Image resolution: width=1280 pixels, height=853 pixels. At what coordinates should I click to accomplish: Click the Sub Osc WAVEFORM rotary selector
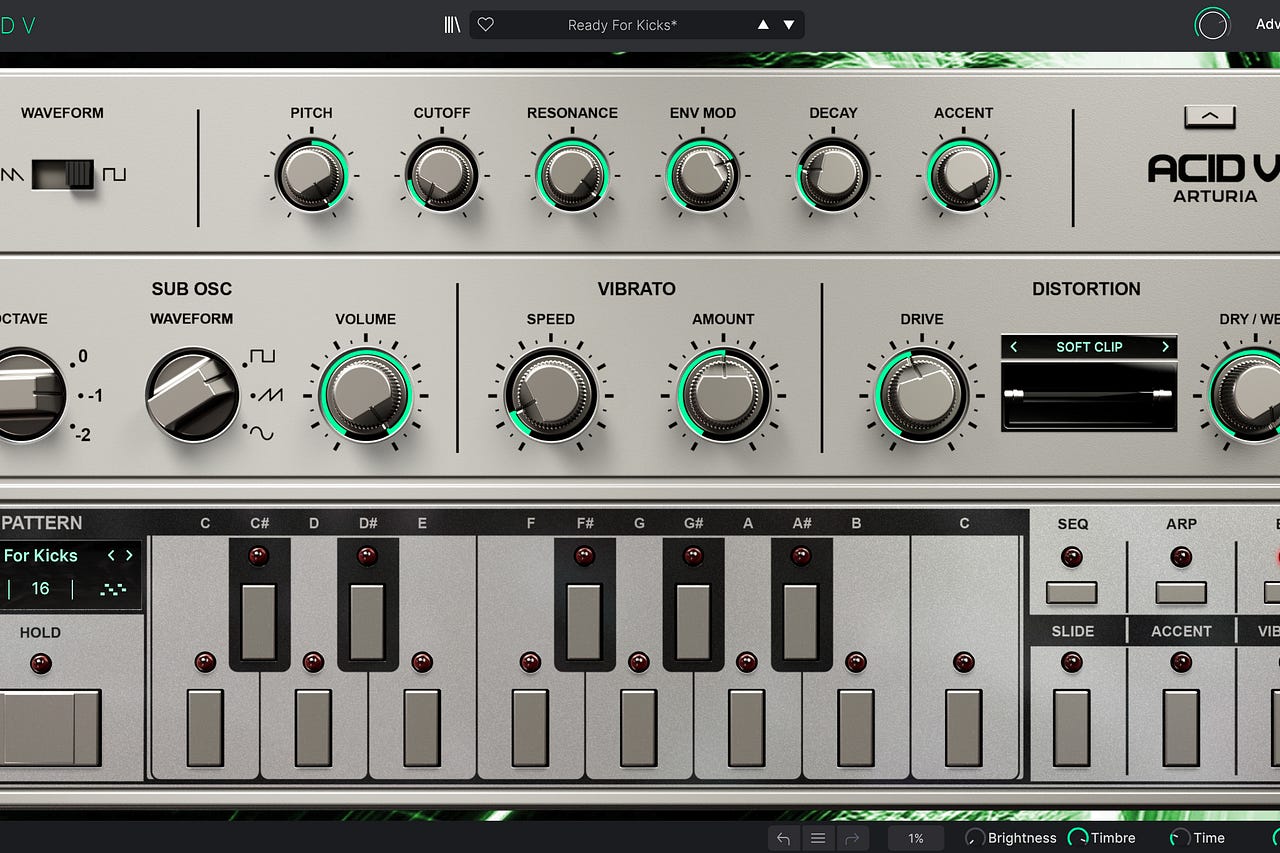point(193,395)
